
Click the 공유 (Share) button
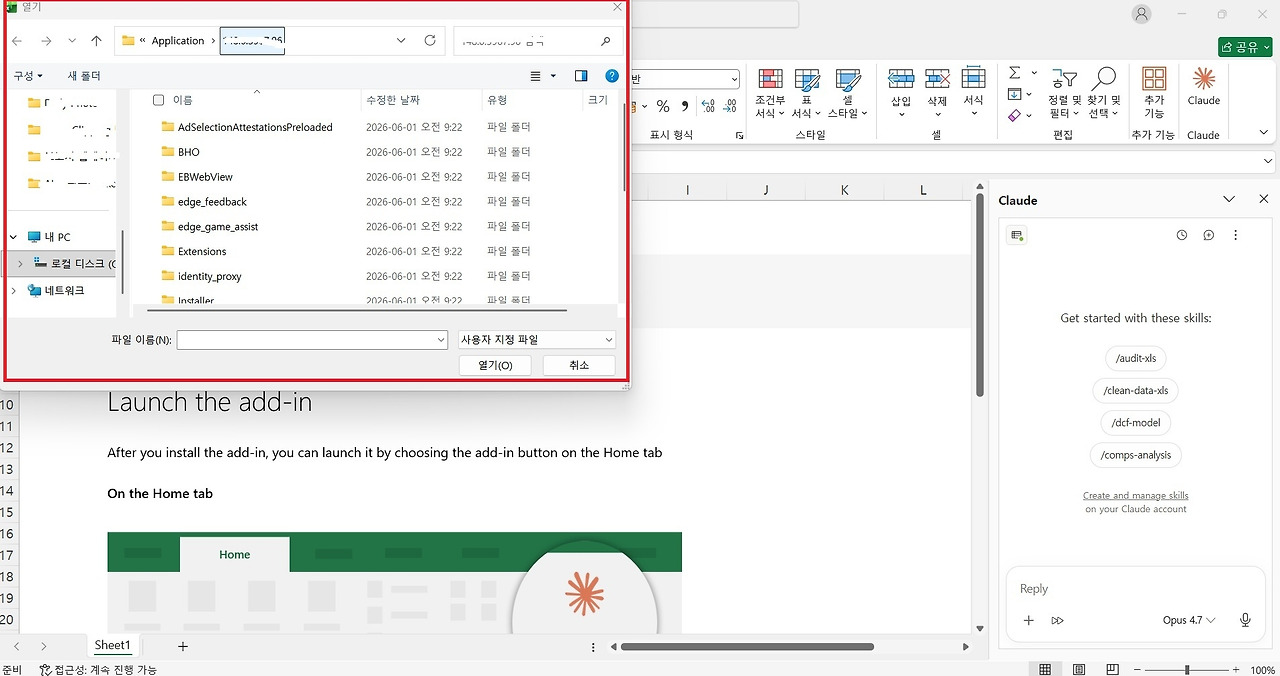1245,47
